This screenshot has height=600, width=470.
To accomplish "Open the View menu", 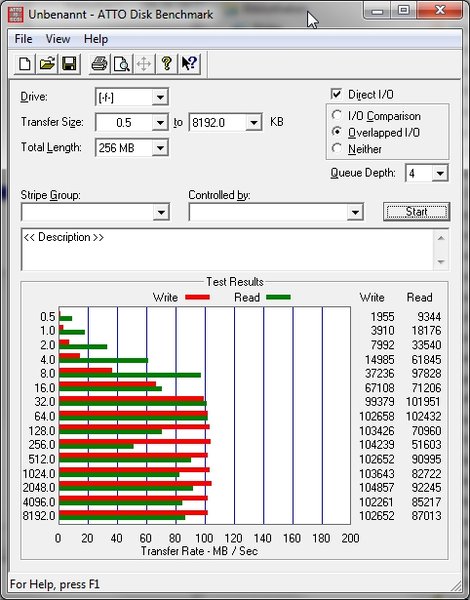I will click(58, 39).
